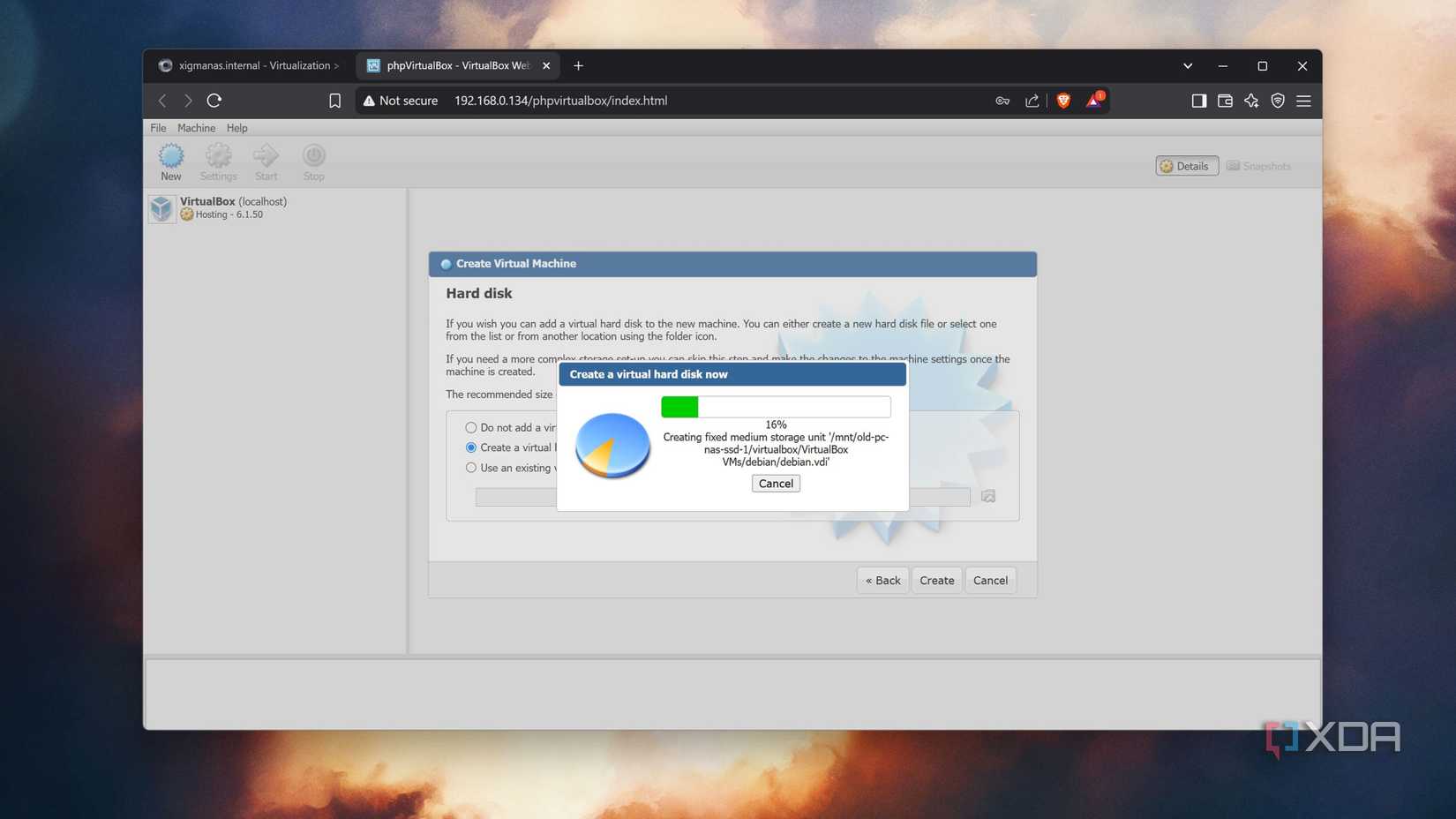Open the Machine menu
The image size is (1456, 819).
(x=196, y=128)
